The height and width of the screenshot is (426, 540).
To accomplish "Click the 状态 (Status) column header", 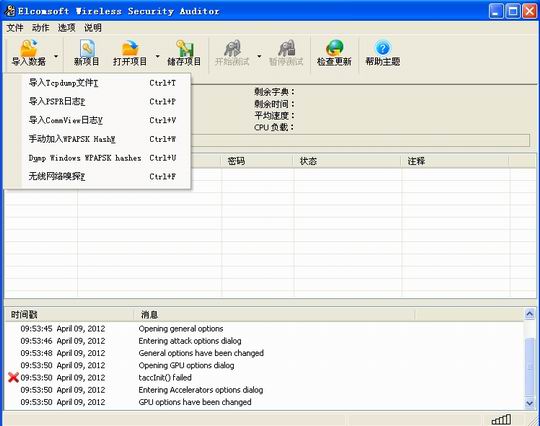I will pos(347,161).
